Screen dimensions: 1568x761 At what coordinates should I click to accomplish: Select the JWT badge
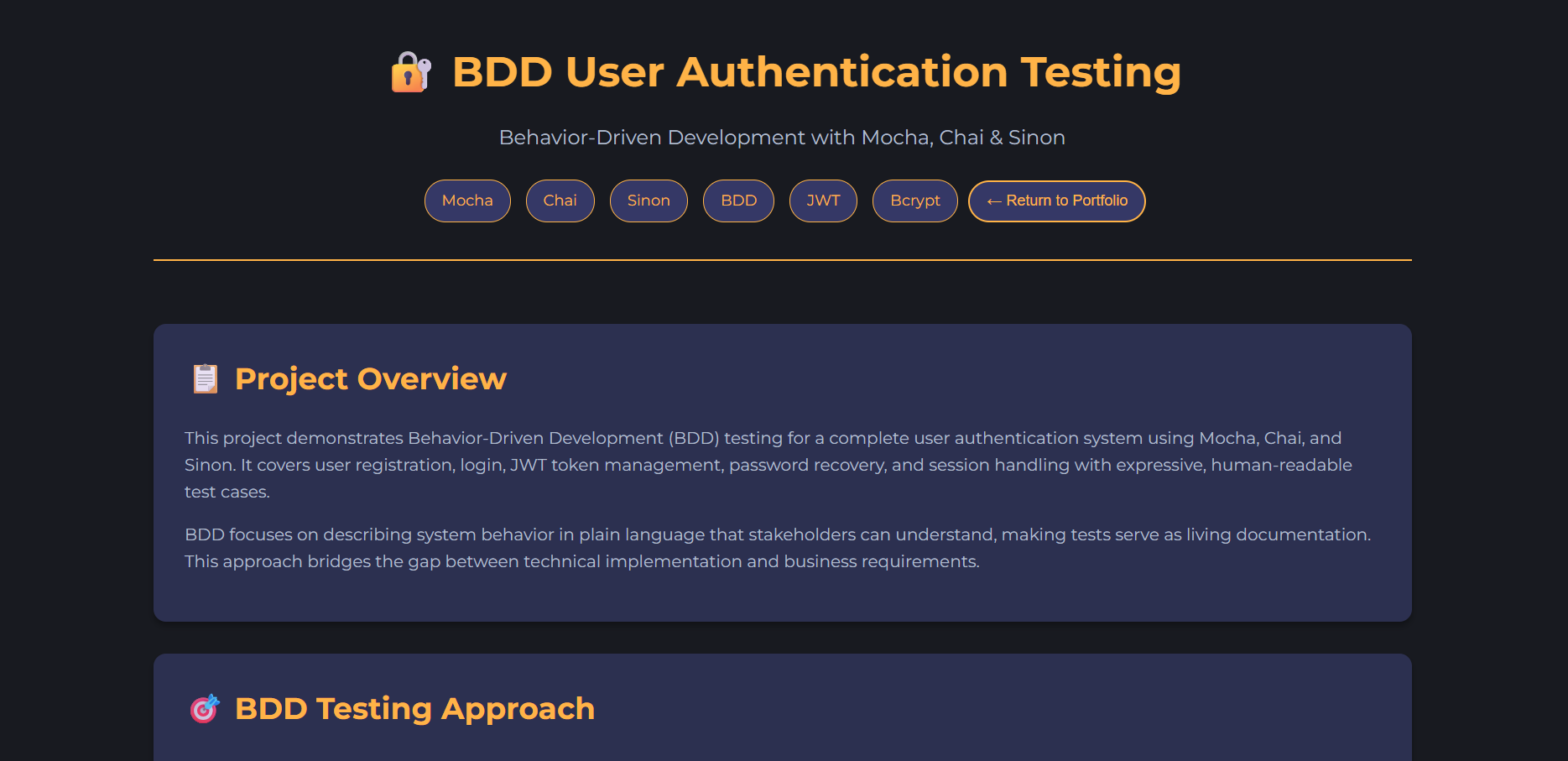pos(823,201)
